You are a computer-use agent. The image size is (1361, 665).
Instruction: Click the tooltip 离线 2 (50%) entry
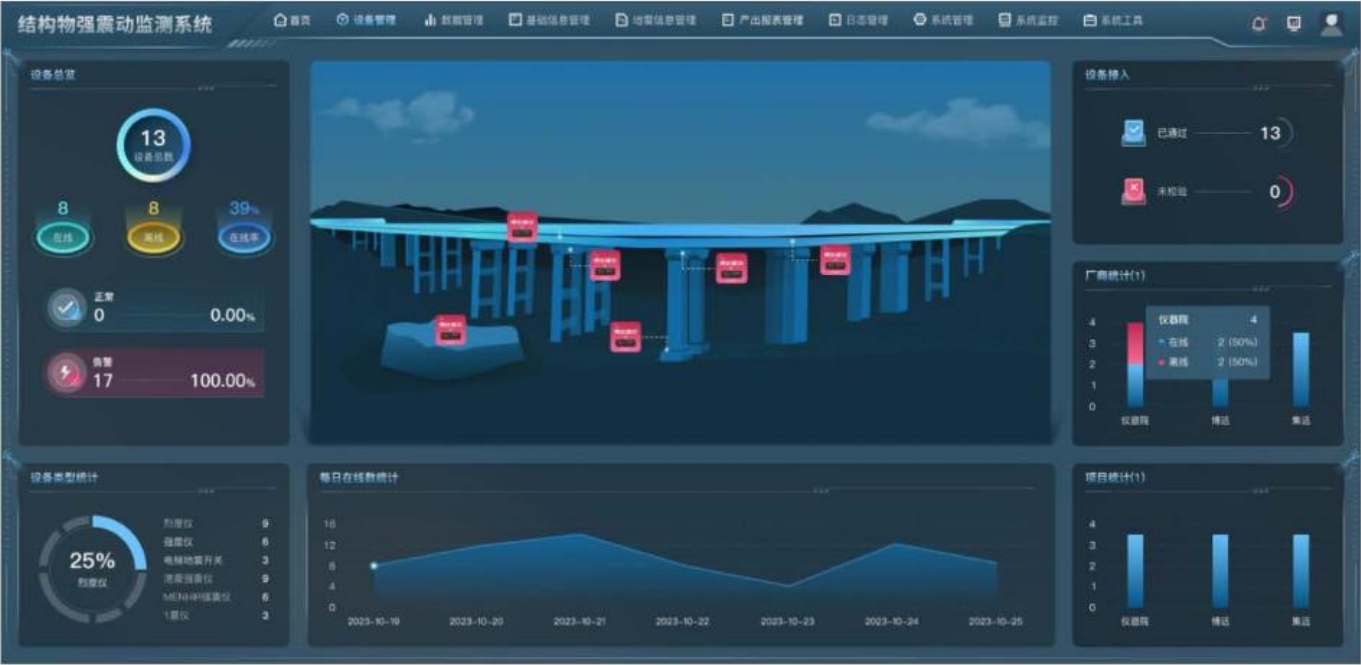coord(1208,362)
